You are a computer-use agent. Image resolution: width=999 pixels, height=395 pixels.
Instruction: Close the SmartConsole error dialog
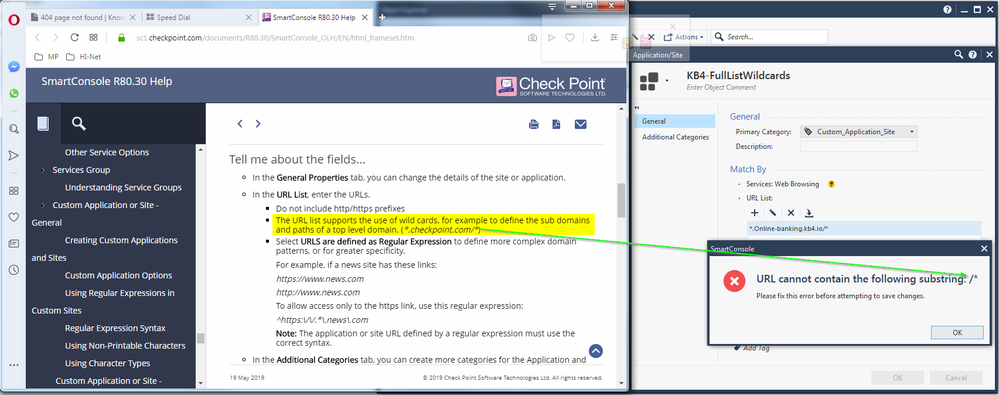pos(984,248)
